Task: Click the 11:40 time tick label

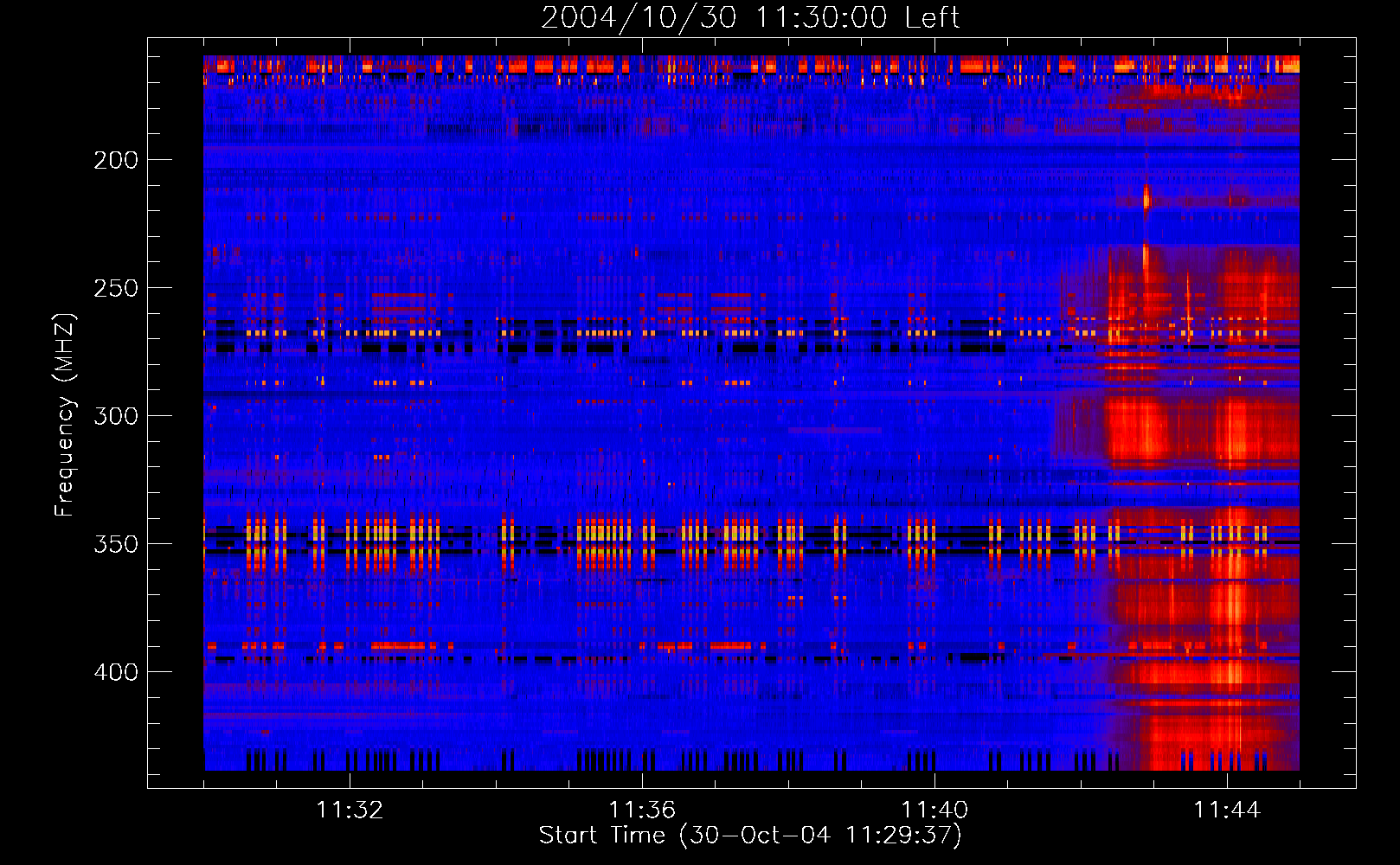Action: click(934, 810)
